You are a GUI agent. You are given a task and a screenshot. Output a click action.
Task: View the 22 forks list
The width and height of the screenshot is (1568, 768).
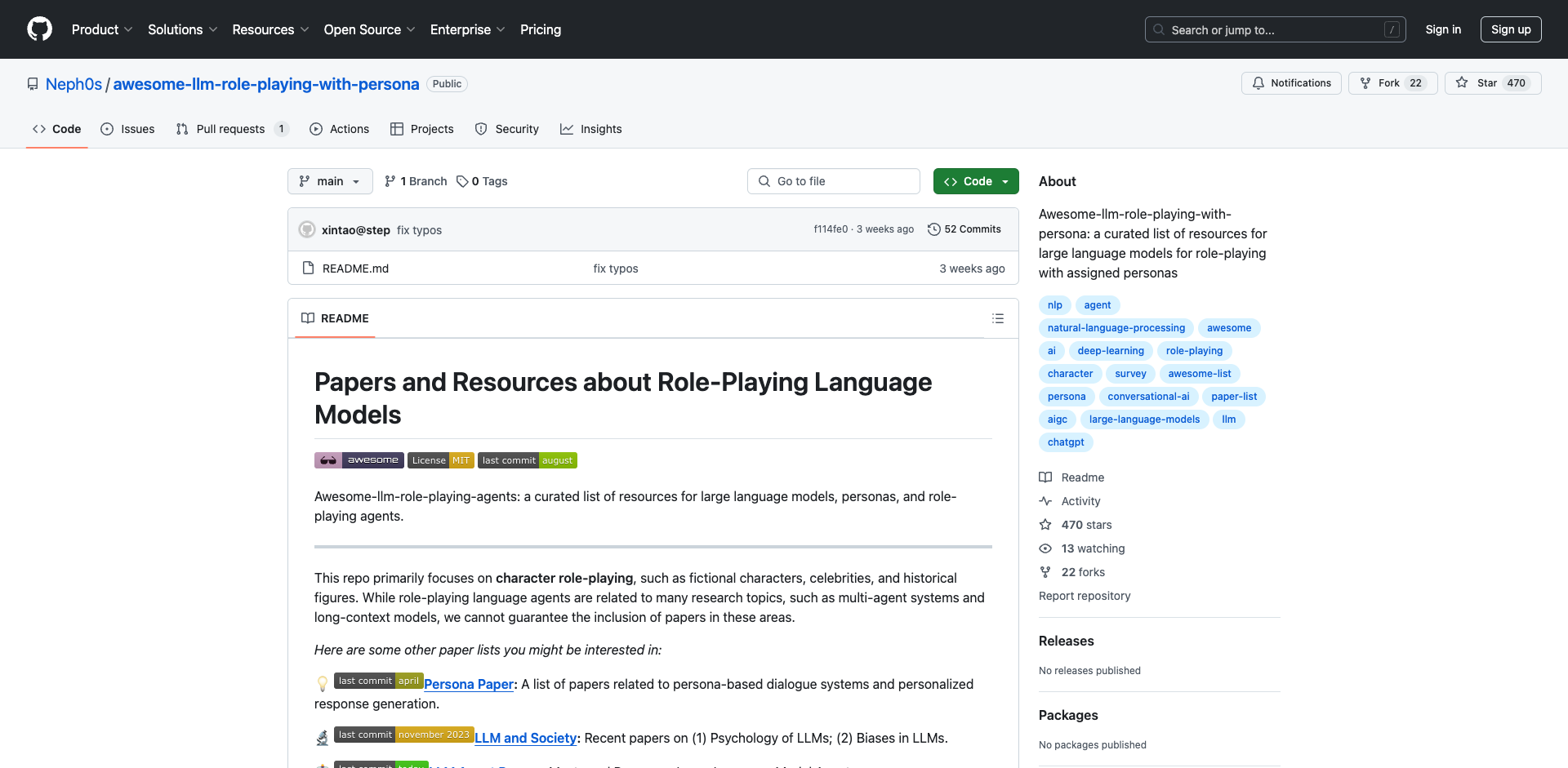tap(1072, 572)
